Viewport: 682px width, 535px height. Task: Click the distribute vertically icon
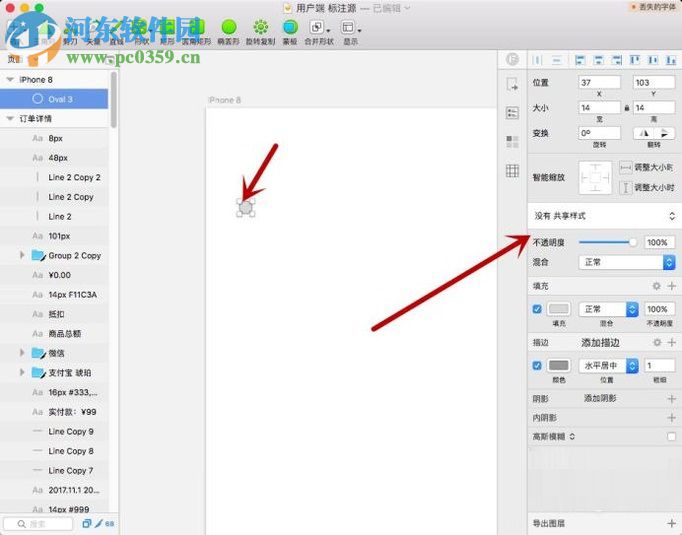(556, 60)
